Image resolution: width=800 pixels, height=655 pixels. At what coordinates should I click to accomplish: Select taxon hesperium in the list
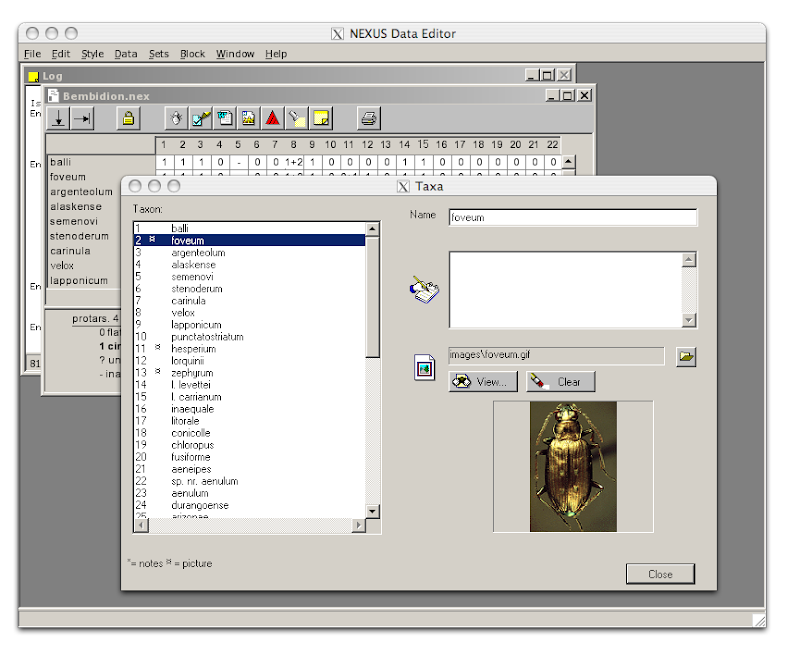[193, 349]
